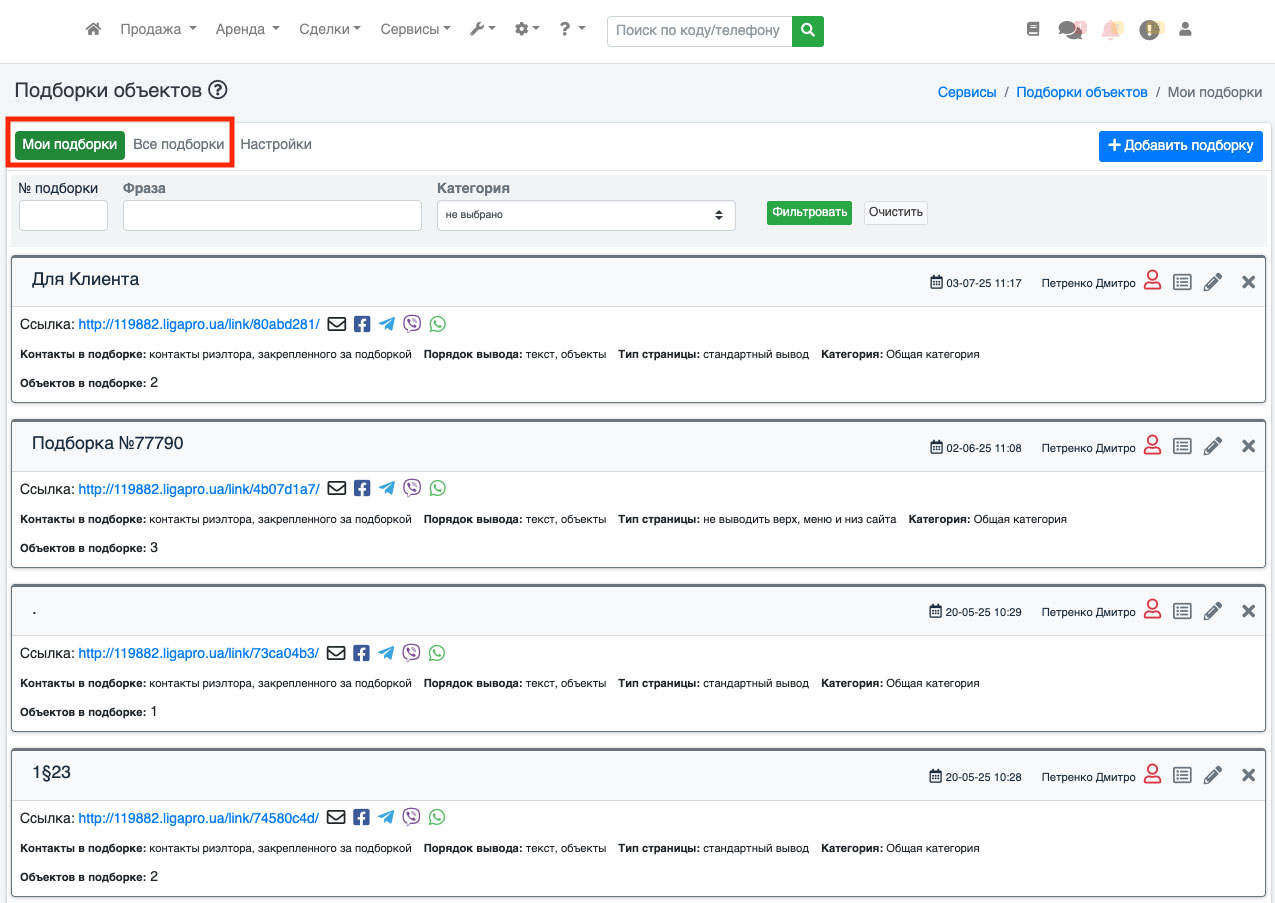Delete the '1§23' selection
Viewport: 1275px width, 903px height.
(1248, 775)
